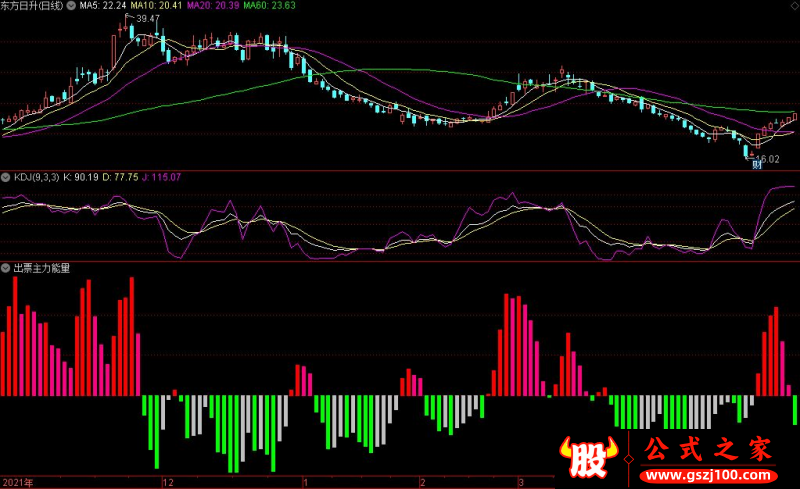Select the 2021年 date axis marker
Viewport: 800px width, 489px height.
18,482
